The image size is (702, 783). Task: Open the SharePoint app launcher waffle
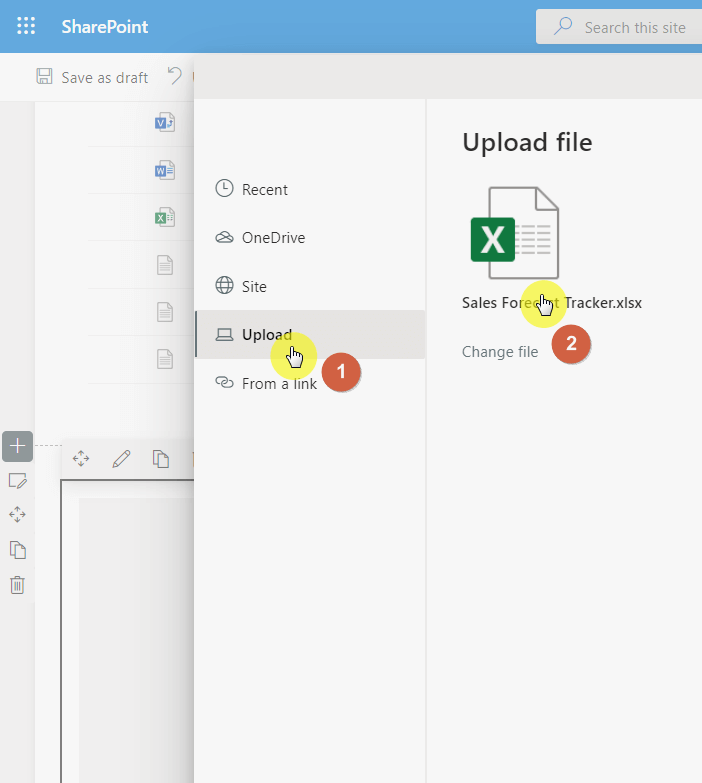point(26,26)
